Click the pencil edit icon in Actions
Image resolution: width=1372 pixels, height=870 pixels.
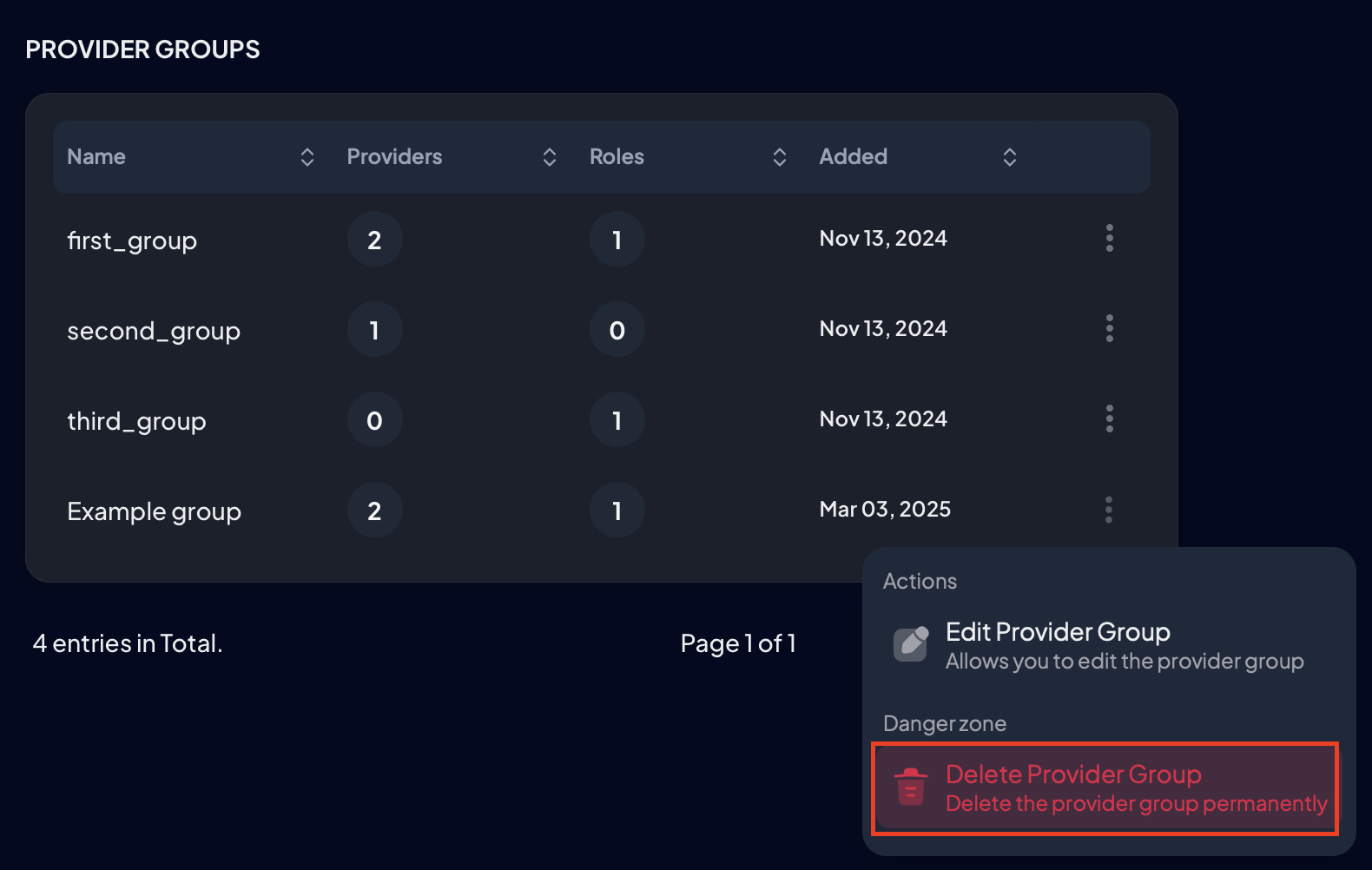coord(911,643)
